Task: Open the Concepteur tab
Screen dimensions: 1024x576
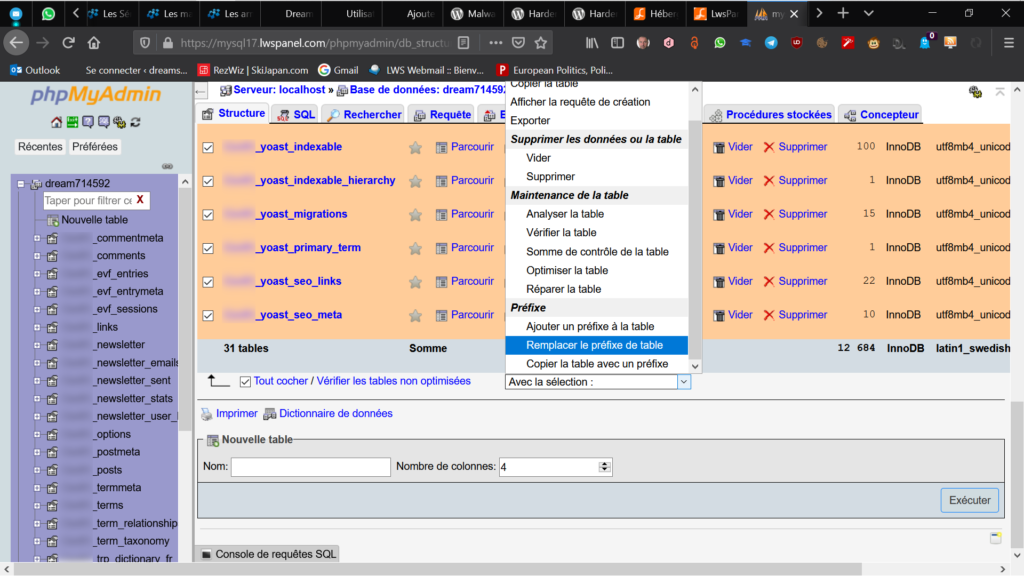Action: [x=880, y=114]
